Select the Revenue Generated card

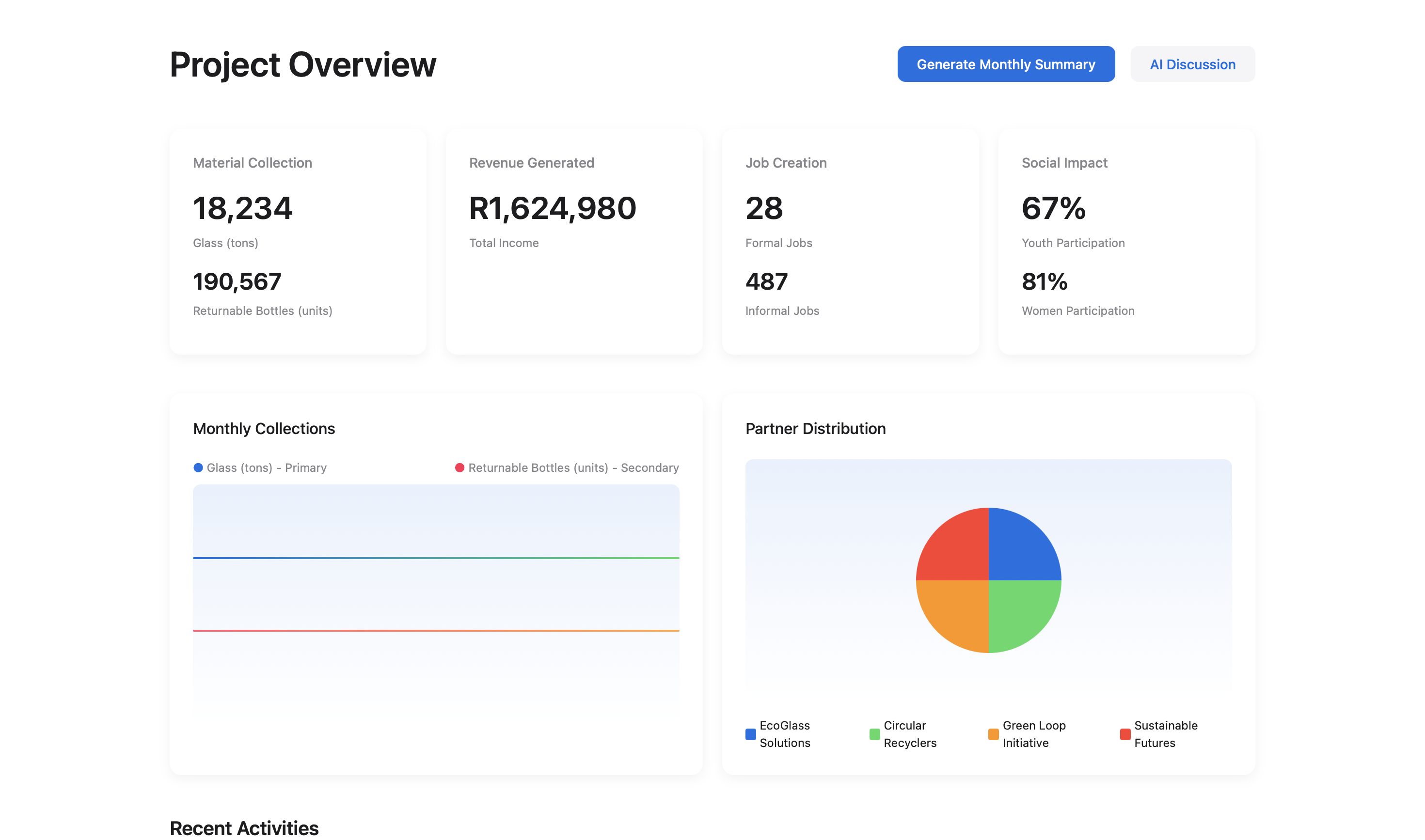pos(574,241)
